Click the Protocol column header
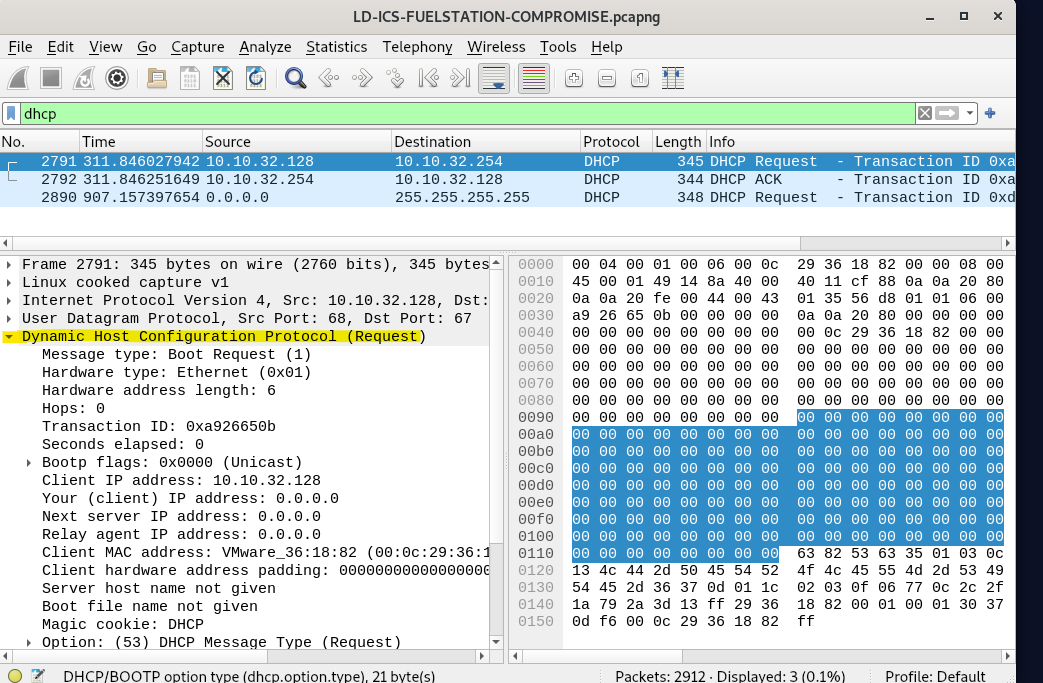Viewport: 1043px width, 683px height. coord(613,142)
